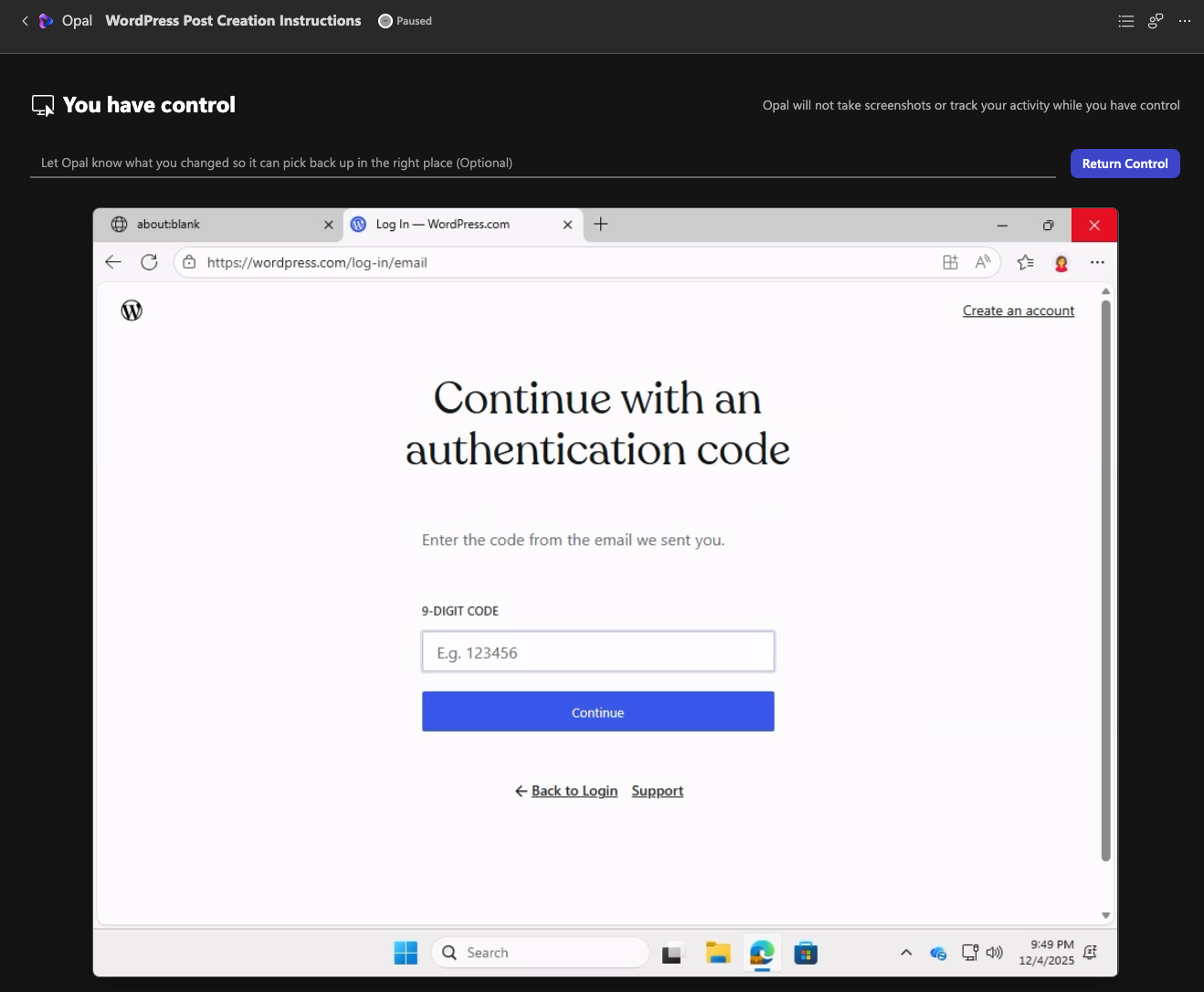Open Opal more options ellipsis
The image size is (1204, 992).
(1185, 21)
